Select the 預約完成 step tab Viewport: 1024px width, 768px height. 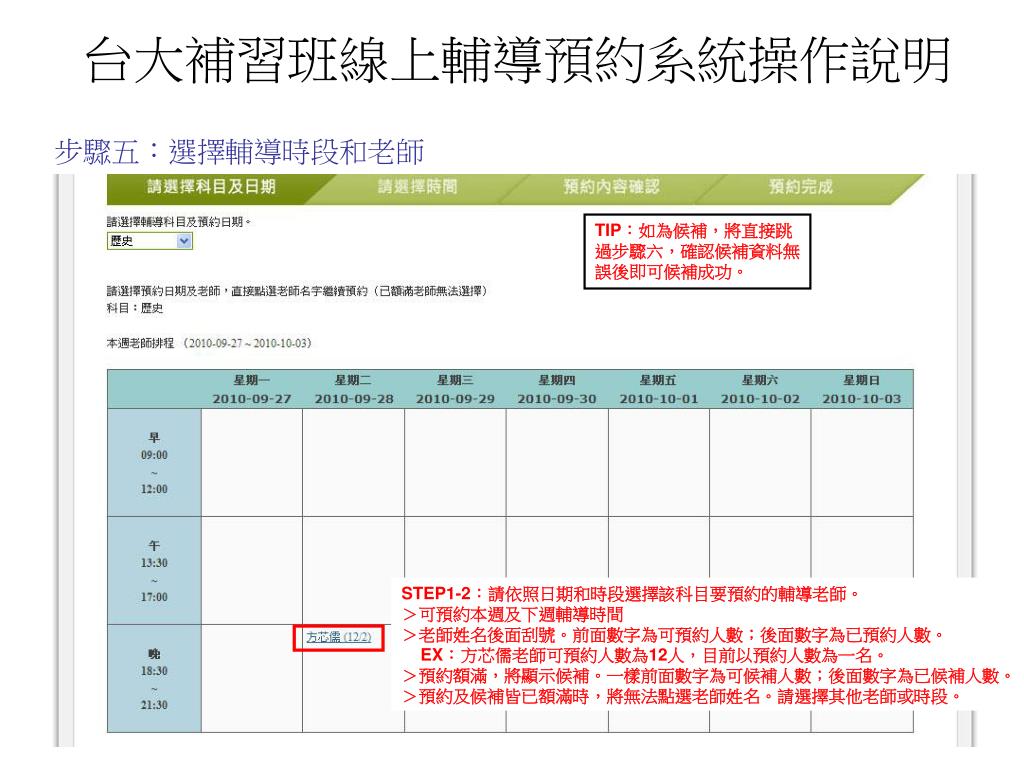click(x=801, y=187)
